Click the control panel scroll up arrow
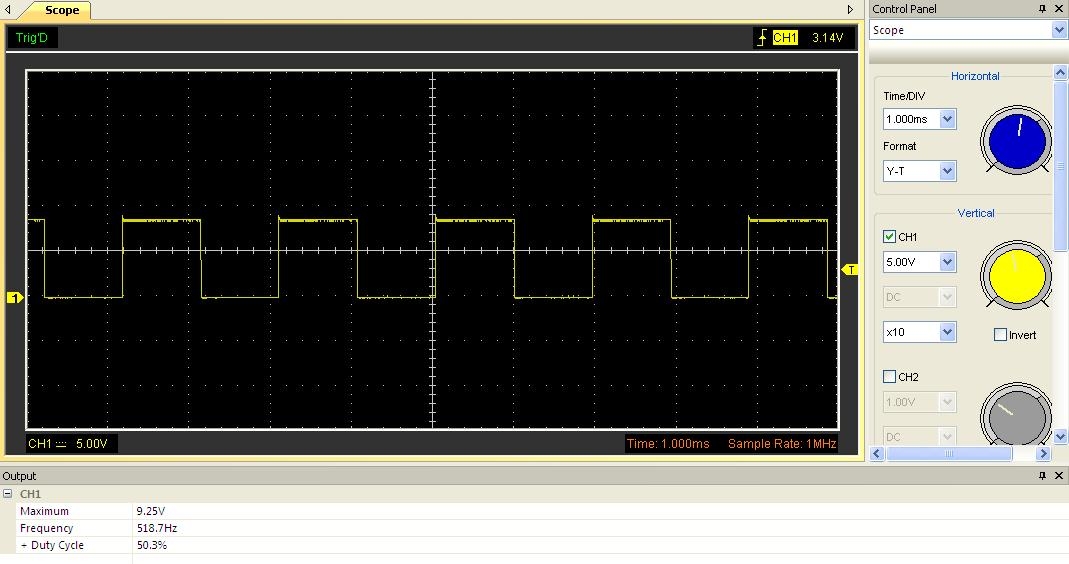Image resolution: width=1069 pixels, height=564 pixels. (x=1060, y=72)
